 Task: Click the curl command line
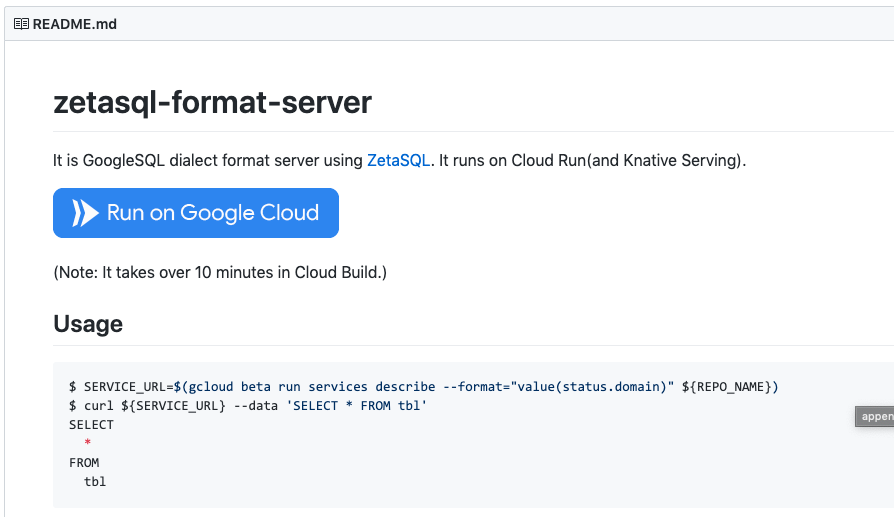(248, 405)
